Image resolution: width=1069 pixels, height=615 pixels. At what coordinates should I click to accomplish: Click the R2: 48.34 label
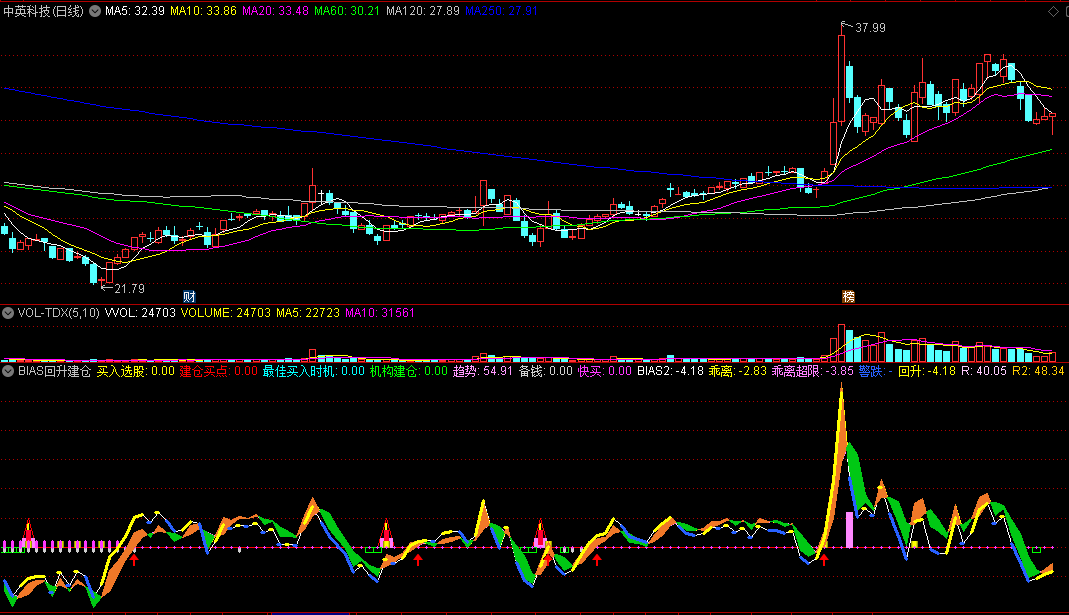pos(1038,371)
